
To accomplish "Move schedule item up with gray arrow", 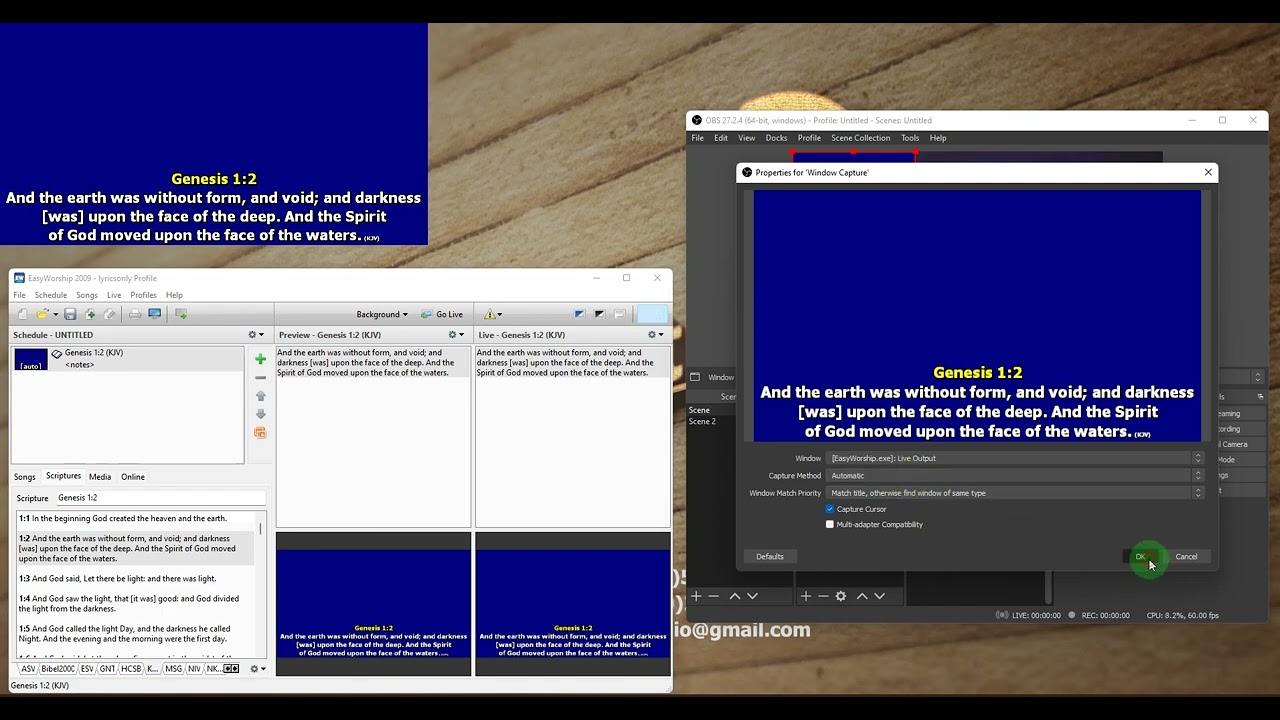I will tap(261, 396).
